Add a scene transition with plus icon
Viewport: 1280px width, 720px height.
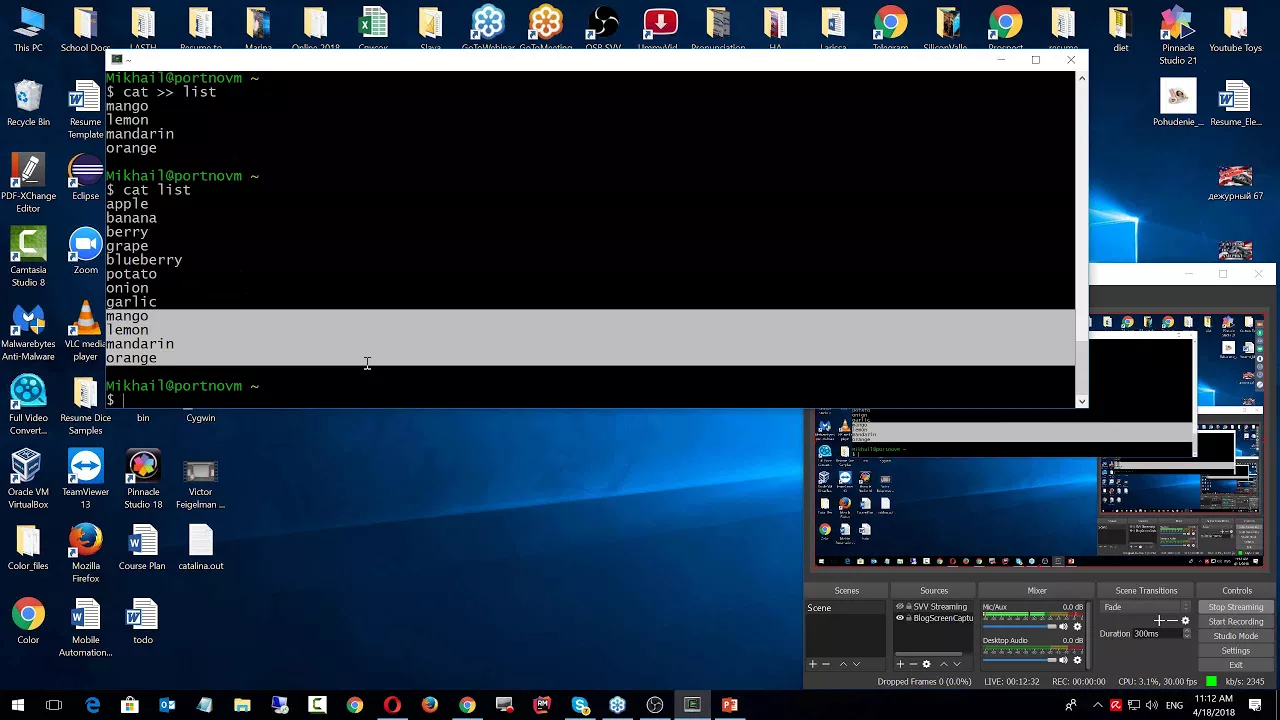point(1159,621)
